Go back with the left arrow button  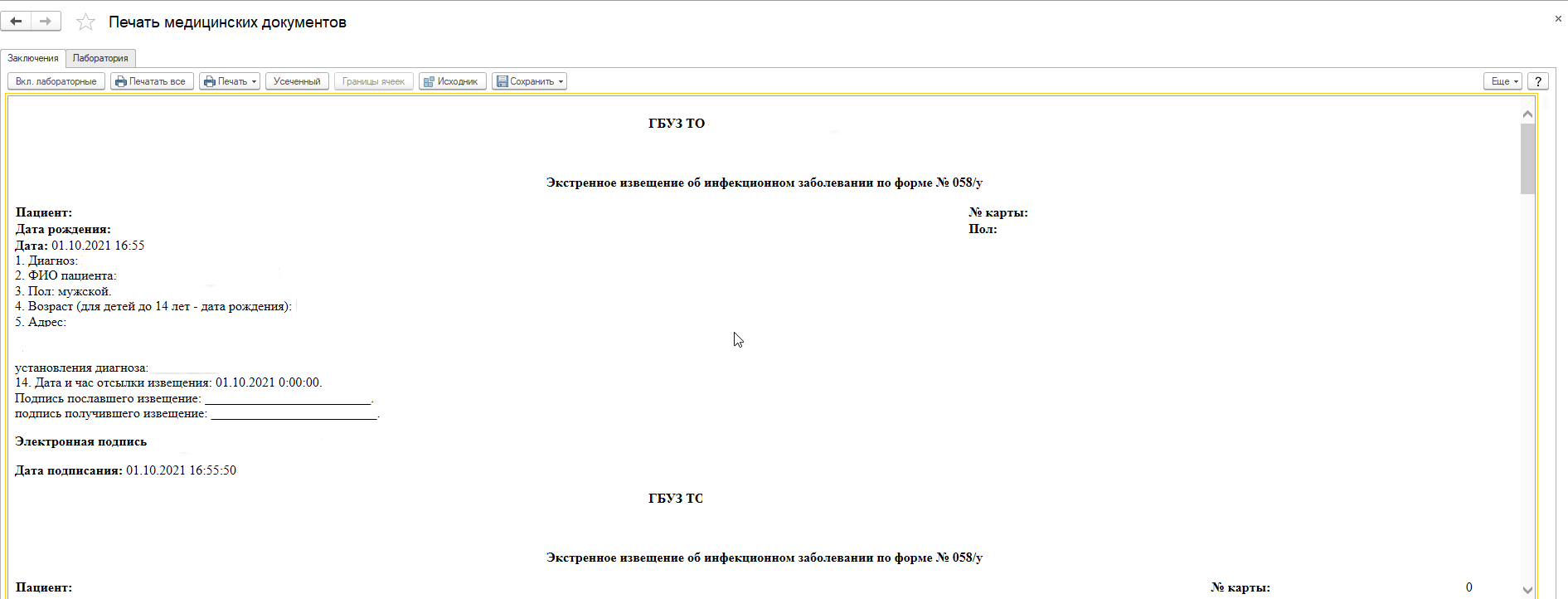16,22
